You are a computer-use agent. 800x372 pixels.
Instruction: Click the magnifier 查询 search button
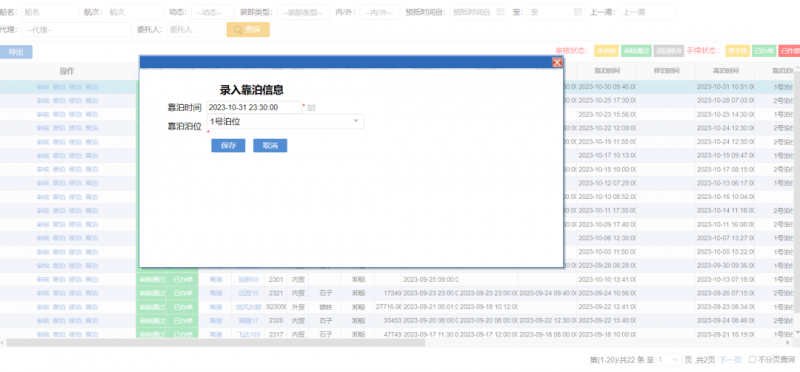pos(248,30)
